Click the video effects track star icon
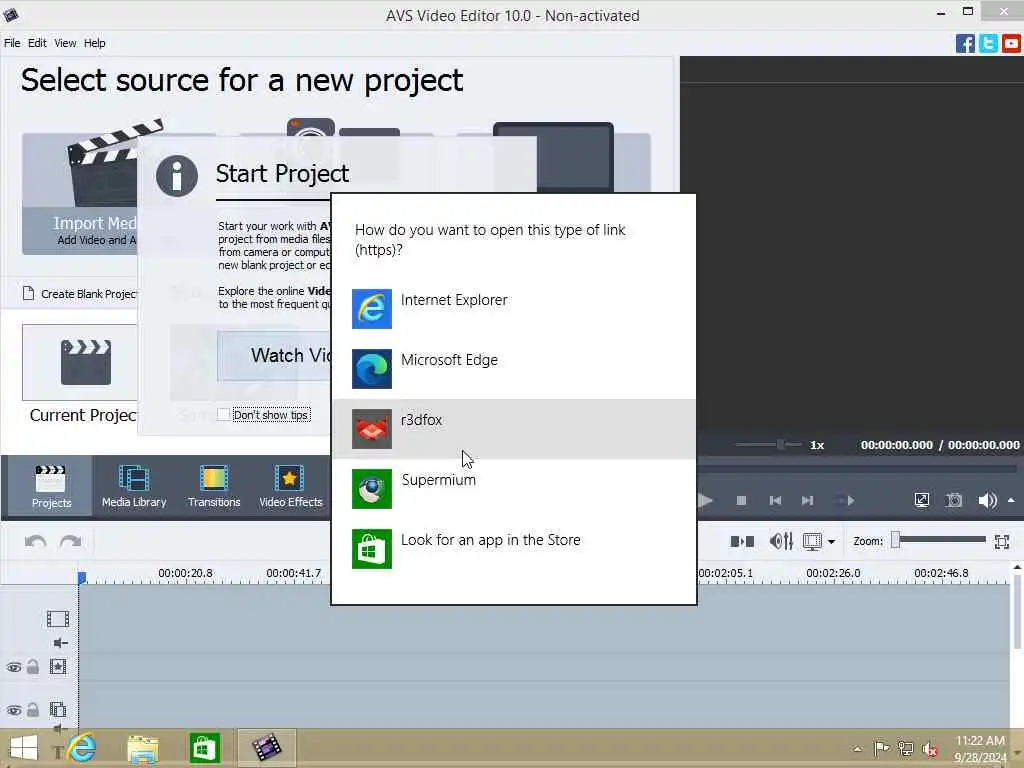The height and width of the screenshot is (768, 1024). (57, 667)
